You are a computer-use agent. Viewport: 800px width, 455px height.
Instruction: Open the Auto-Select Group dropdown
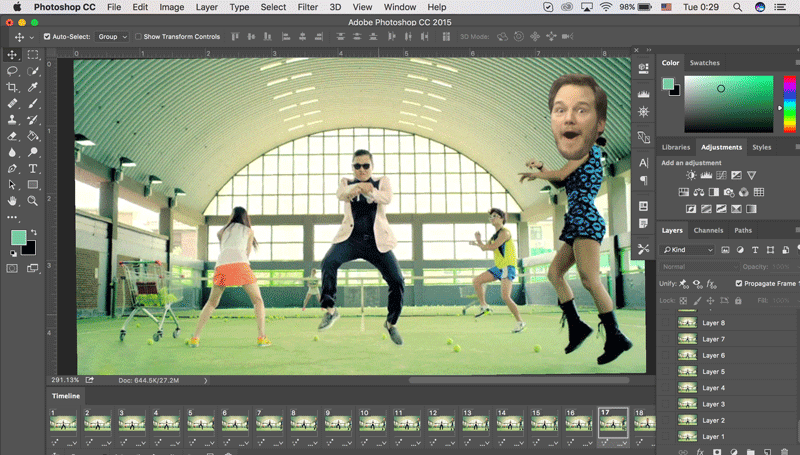coord(112,36)
